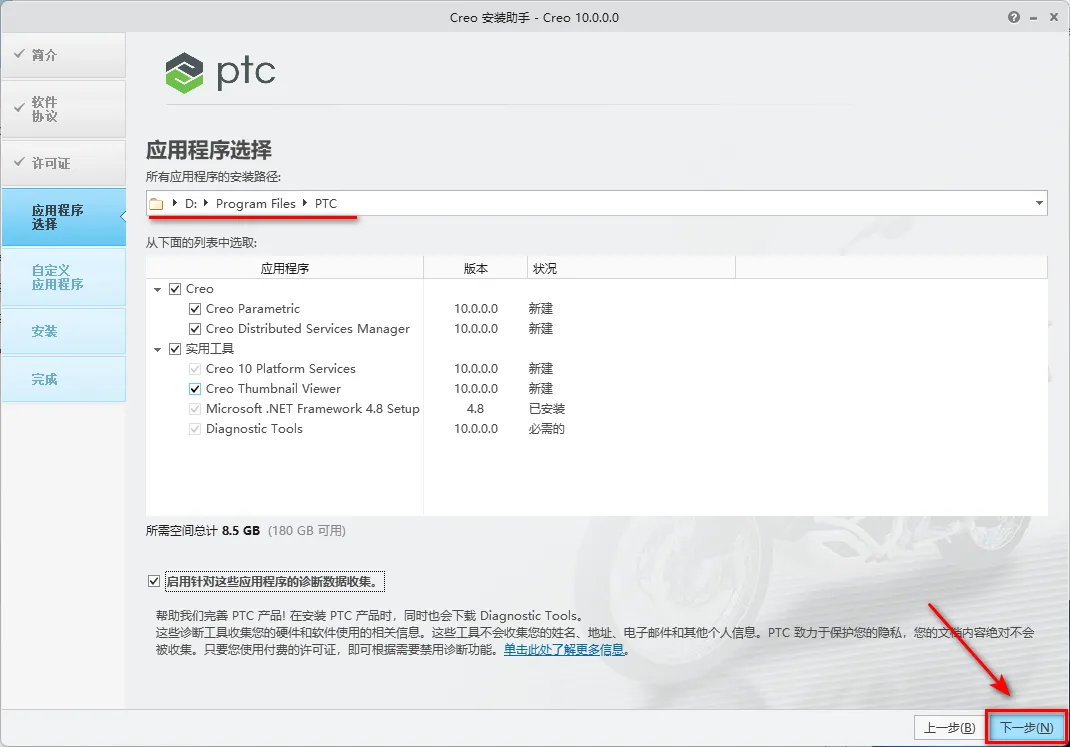Viewport: 1070px width, 747px height.
Task: Open the 单击此处了解更多信息 link
Action: click(564, 649)
